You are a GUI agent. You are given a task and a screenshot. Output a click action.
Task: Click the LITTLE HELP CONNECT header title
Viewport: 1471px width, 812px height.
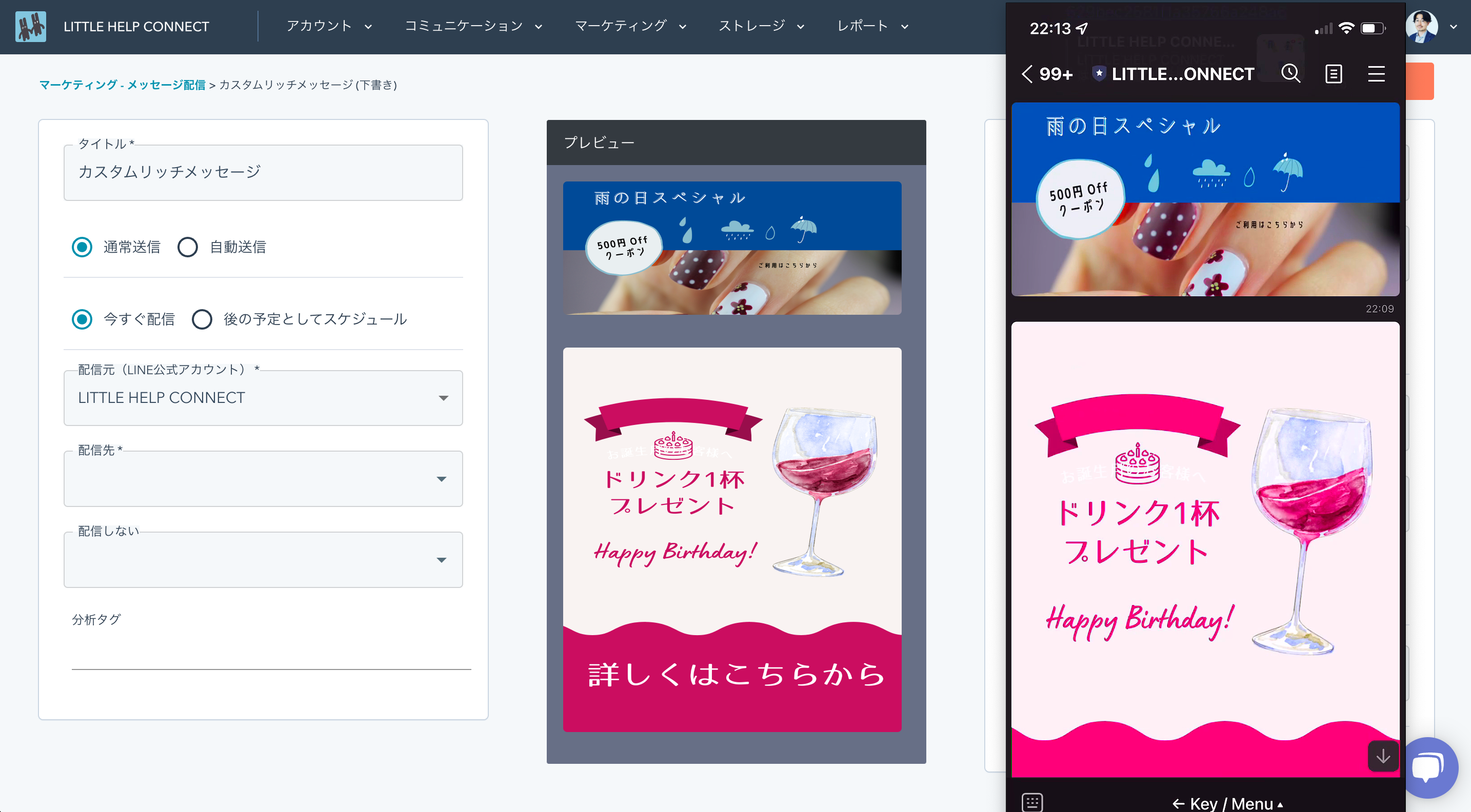click(x=136, y=26)
